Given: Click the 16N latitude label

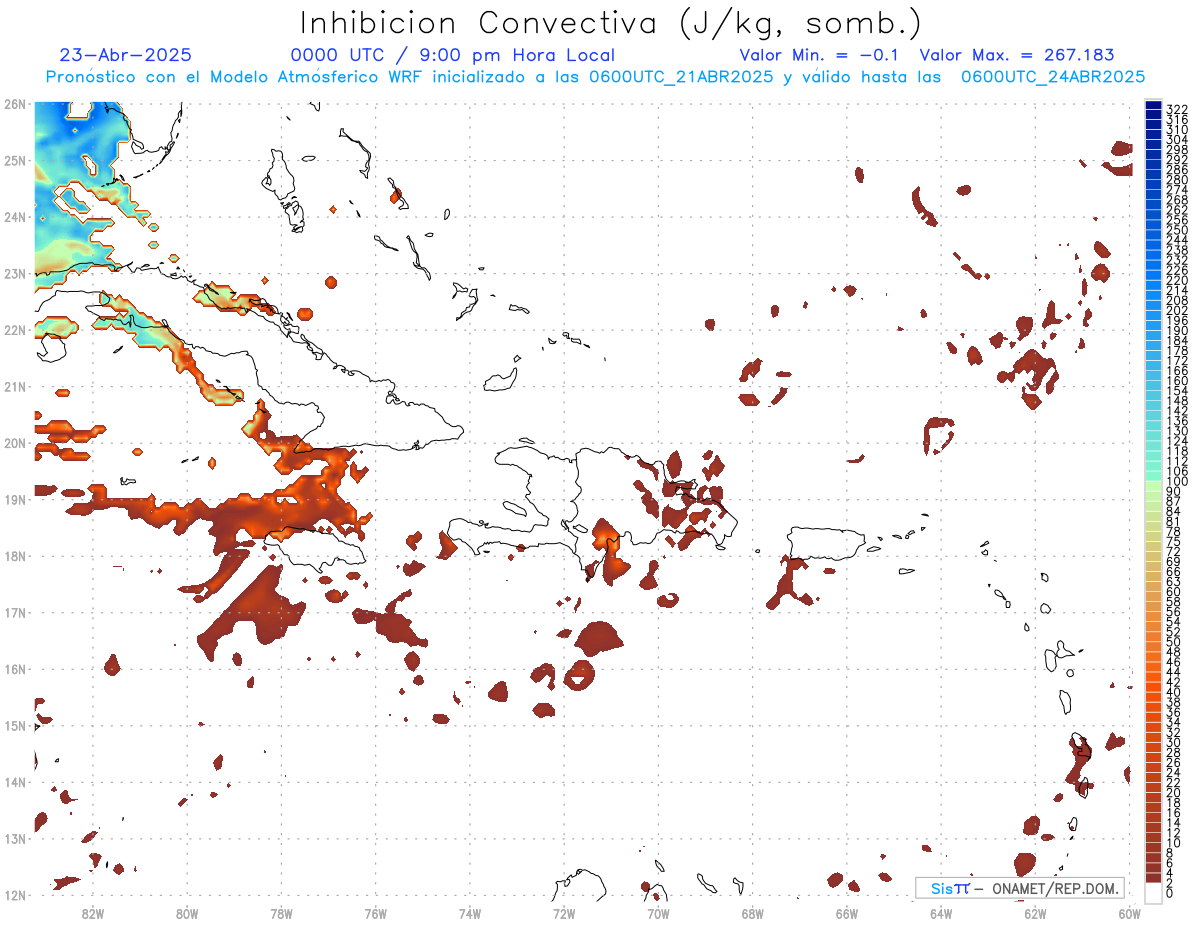Looking at the screenshot, I should pos(14,669).
